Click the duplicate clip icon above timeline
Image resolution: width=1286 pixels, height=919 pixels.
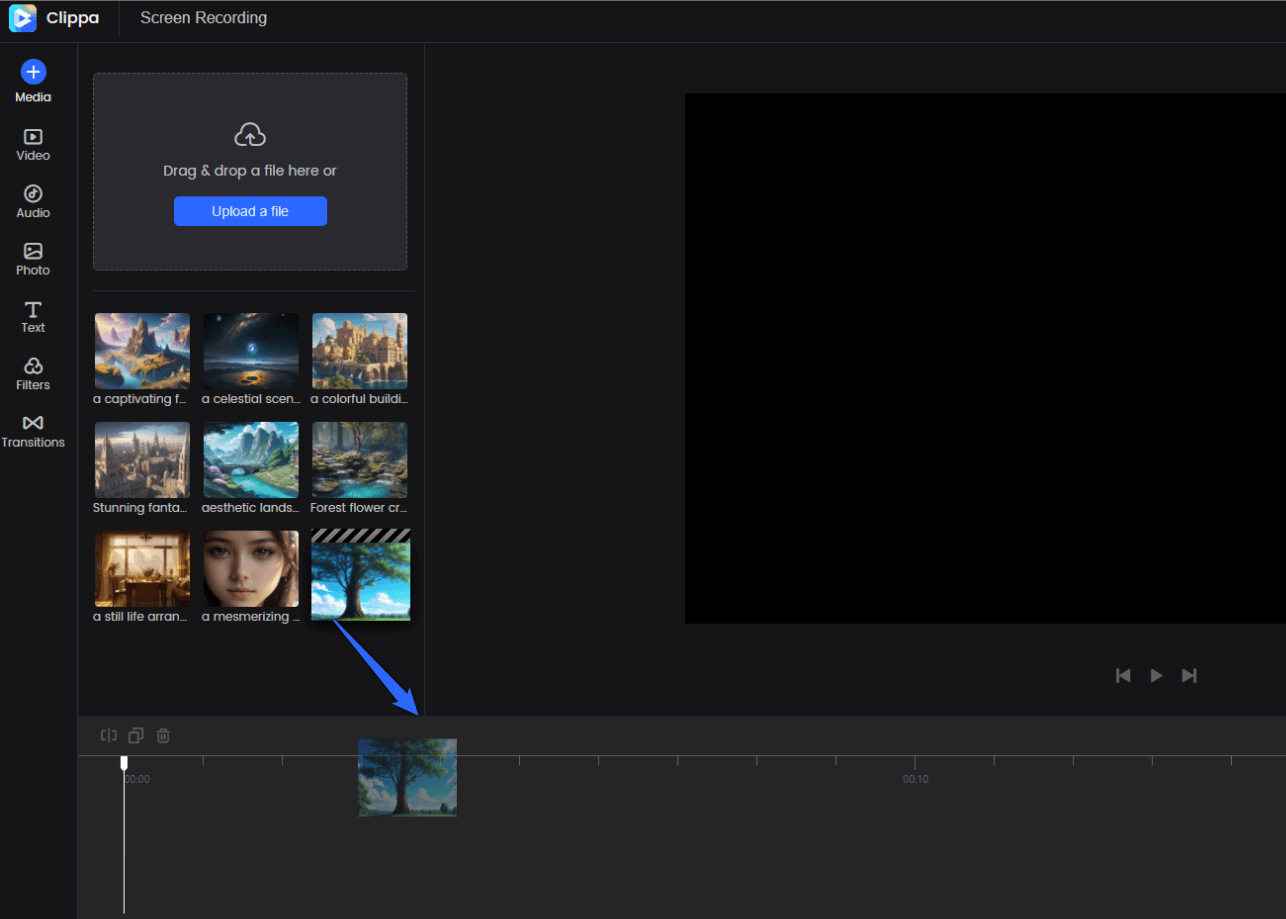pos(136,736)
